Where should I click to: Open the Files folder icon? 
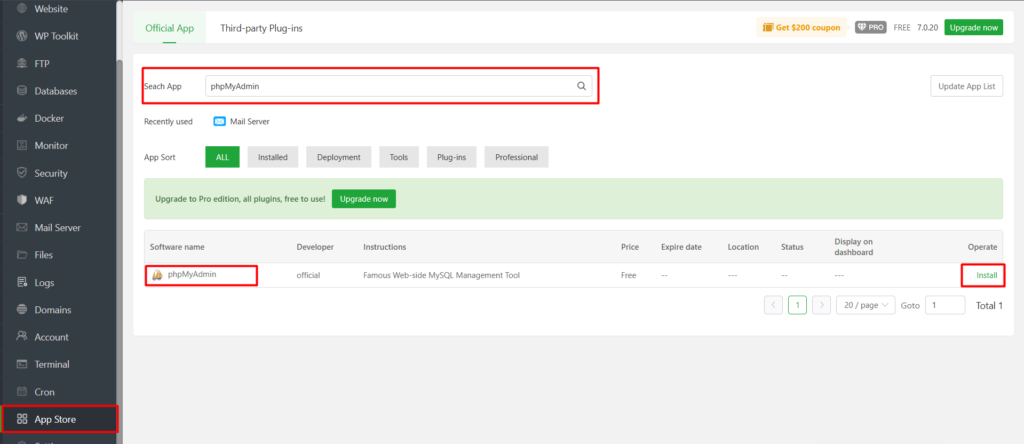pyautogui.click(x=22, y=255)
